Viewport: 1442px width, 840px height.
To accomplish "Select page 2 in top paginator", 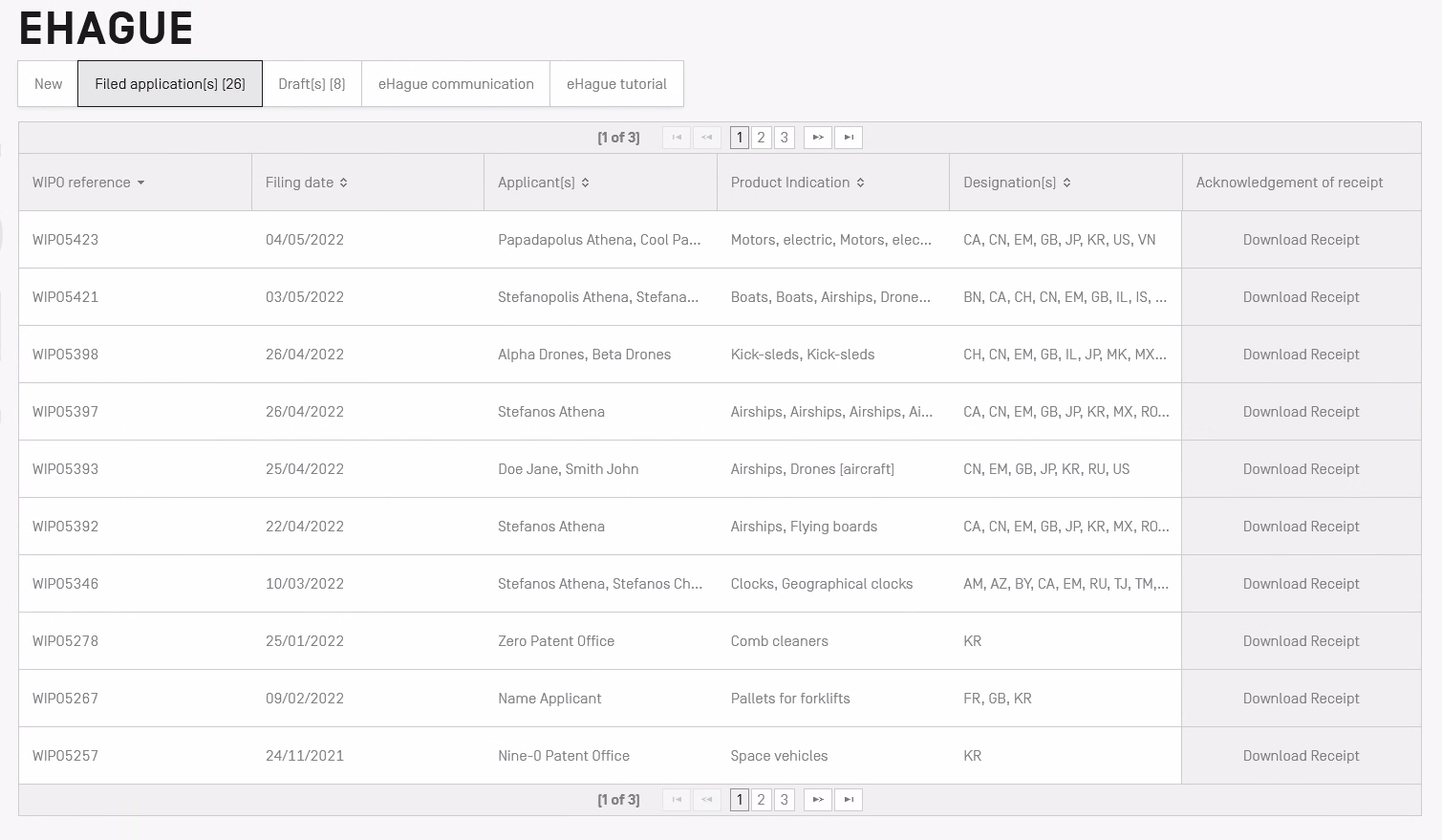I will tap(762, 138).
